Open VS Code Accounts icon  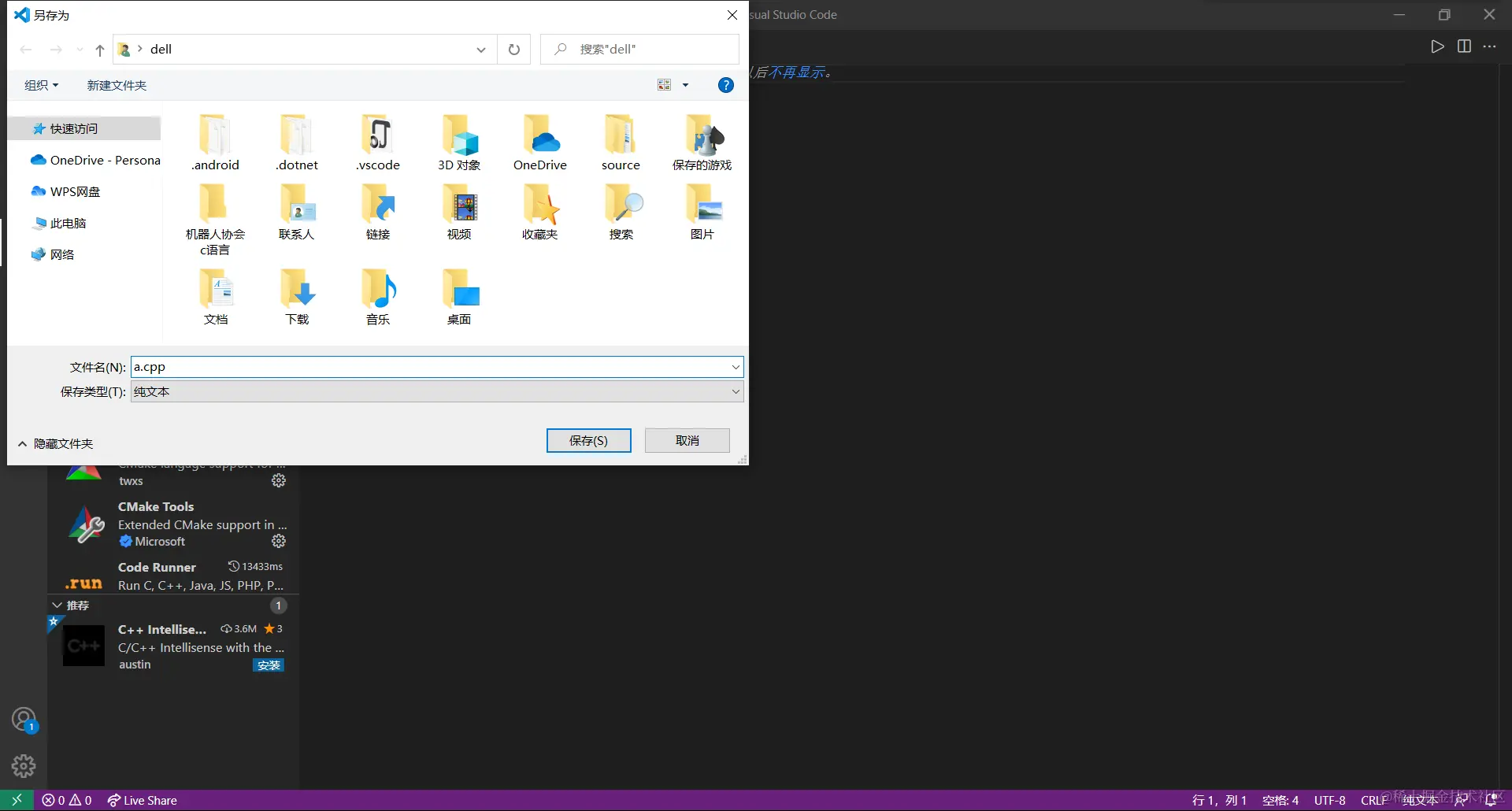coord(24,720)
